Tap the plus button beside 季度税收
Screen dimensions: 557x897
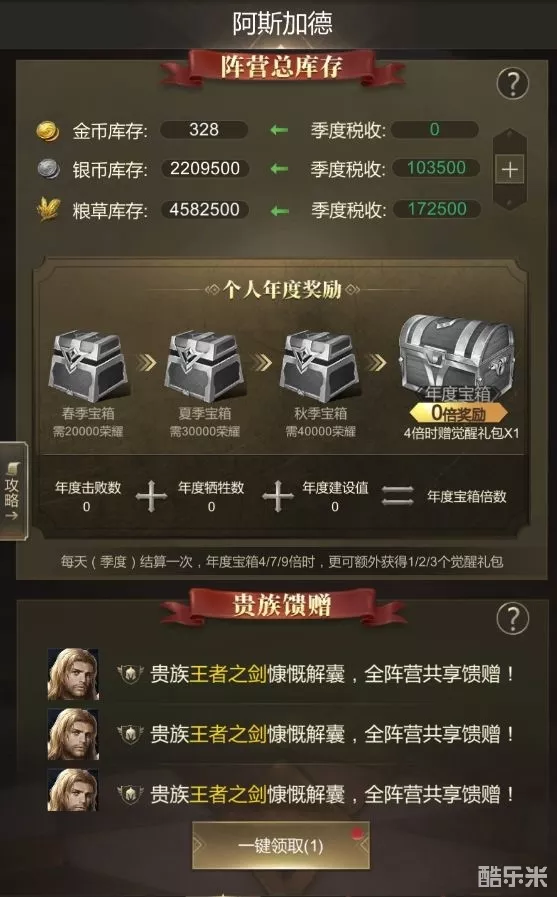tap(509, 169)
